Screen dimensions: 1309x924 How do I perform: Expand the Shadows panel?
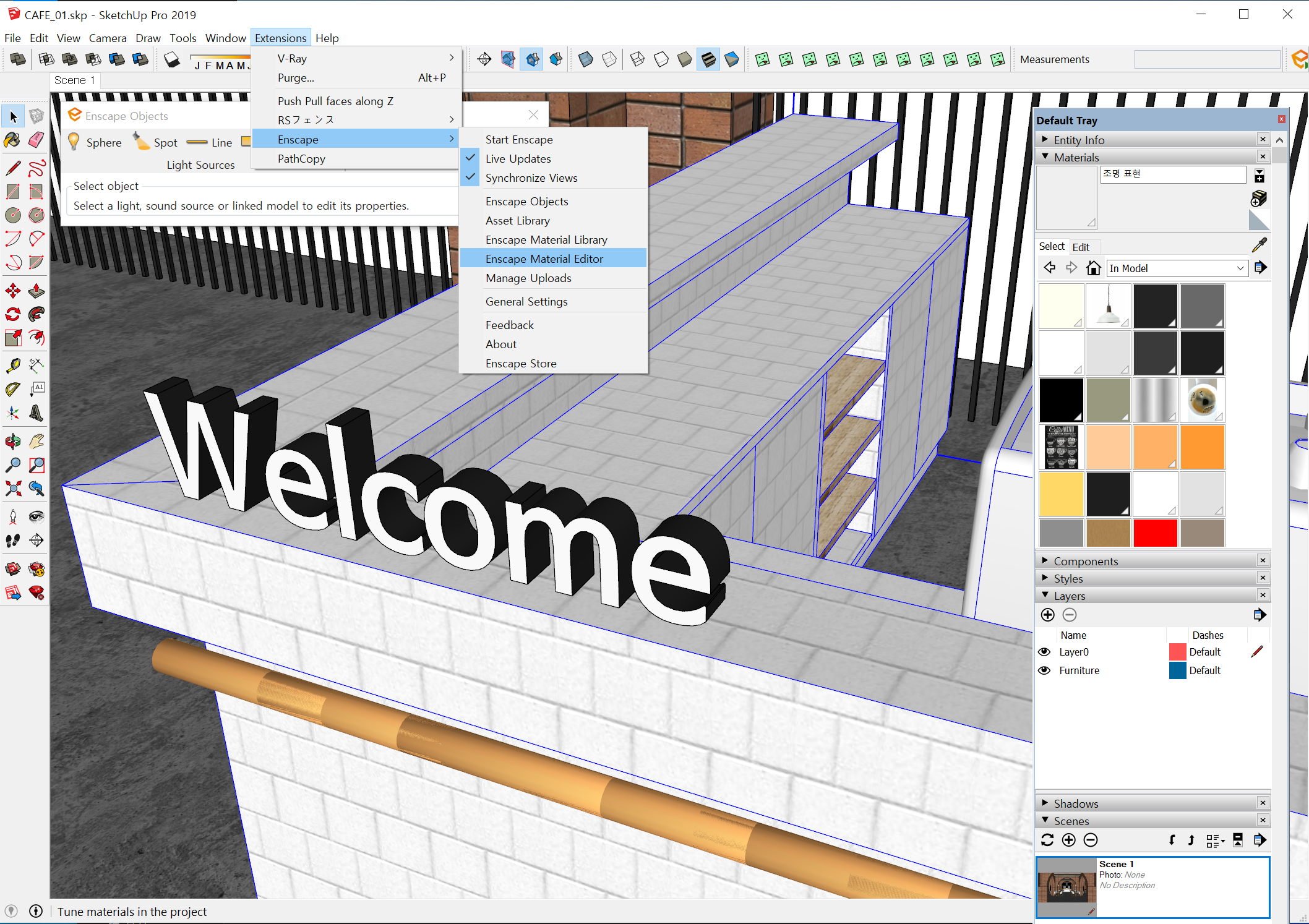coord(1045,803)
